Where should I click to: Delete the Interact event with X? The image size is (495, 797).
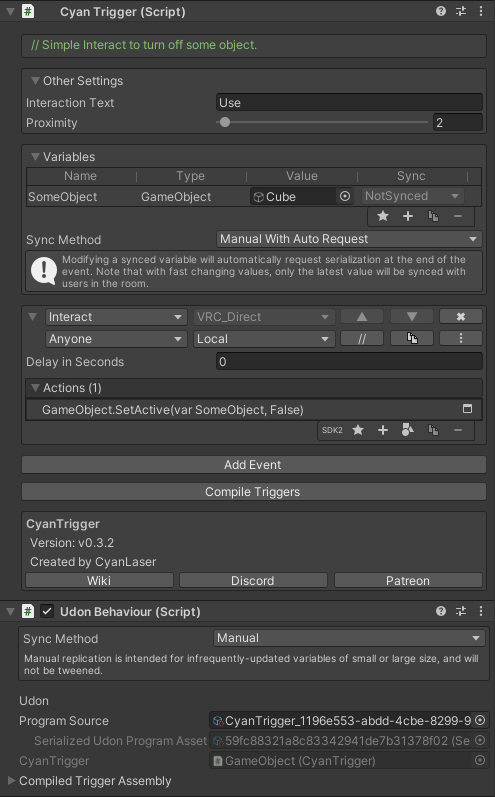pyautogui.click(x=461, y=317)
